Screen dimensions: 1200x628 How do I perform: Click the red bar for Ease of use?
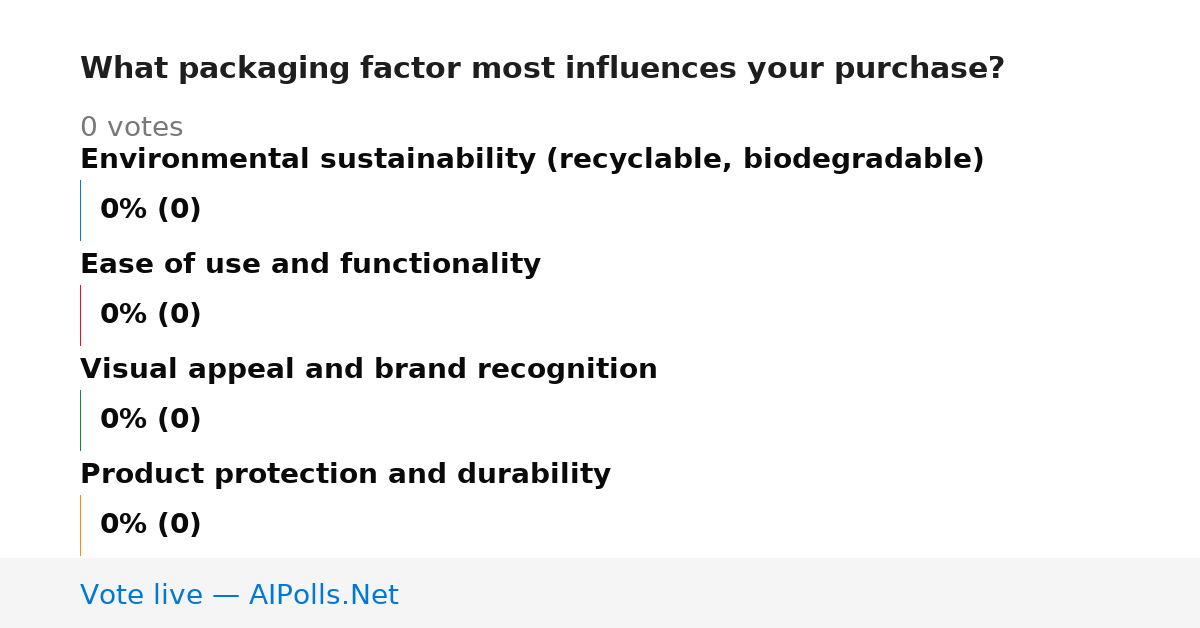click(x=80, y=315)
